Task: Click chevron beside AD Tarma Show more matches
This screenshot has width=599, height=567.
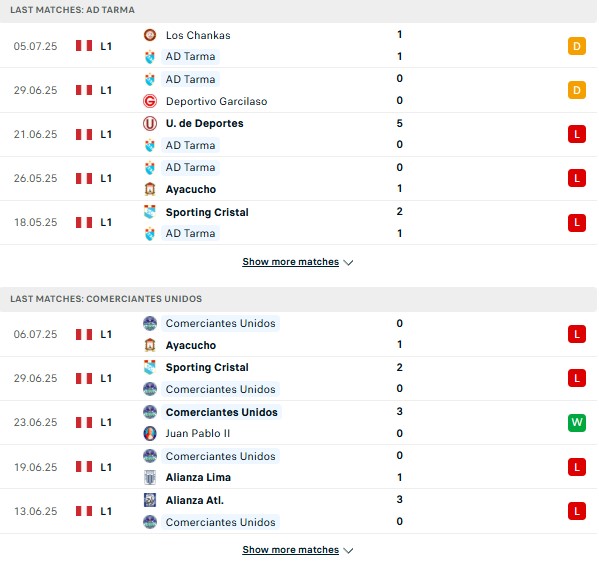Action: pyautogui.click(x=348, y=262)
